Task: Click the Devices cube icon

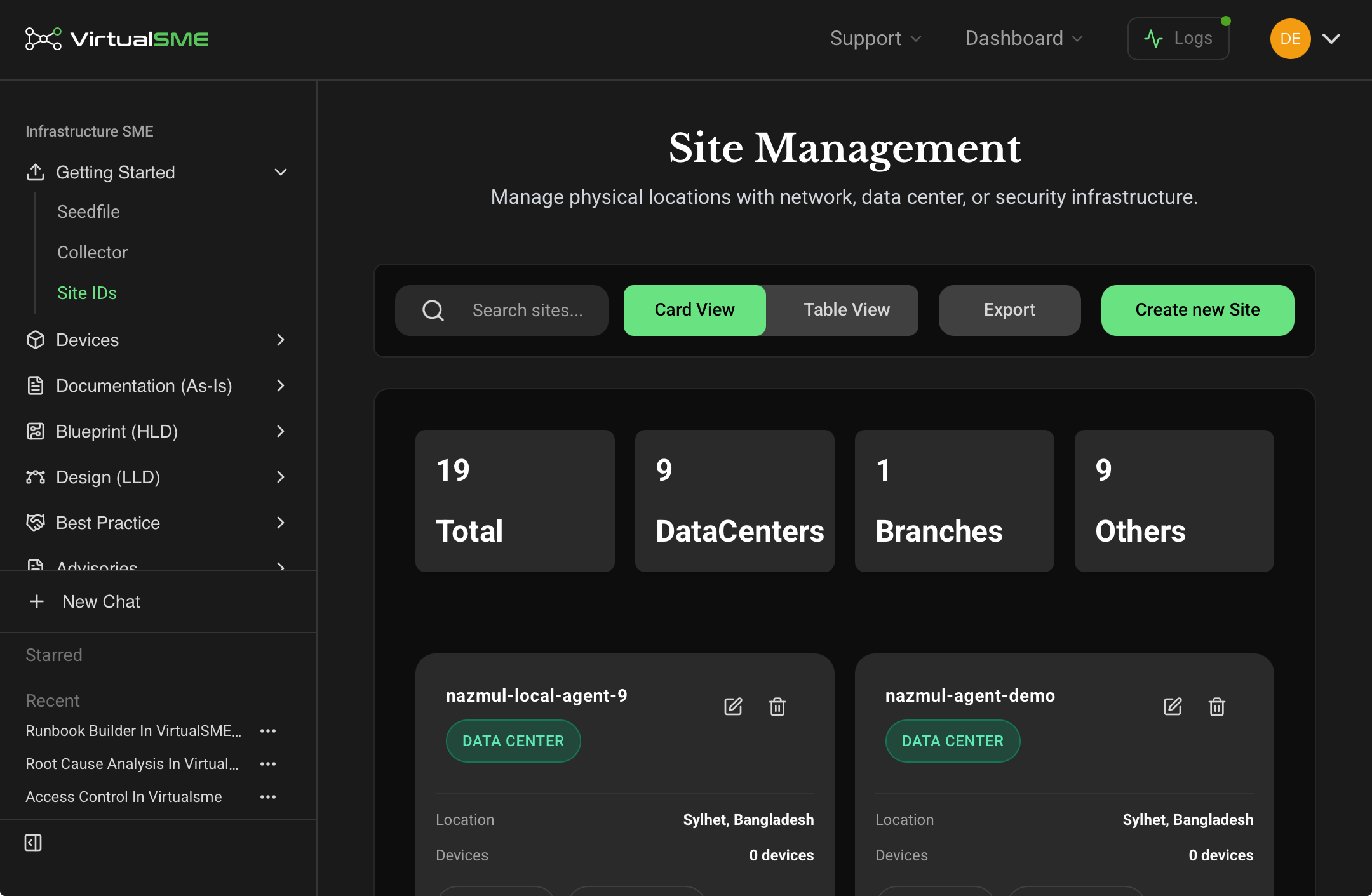Action: click(x=36, y=340)
